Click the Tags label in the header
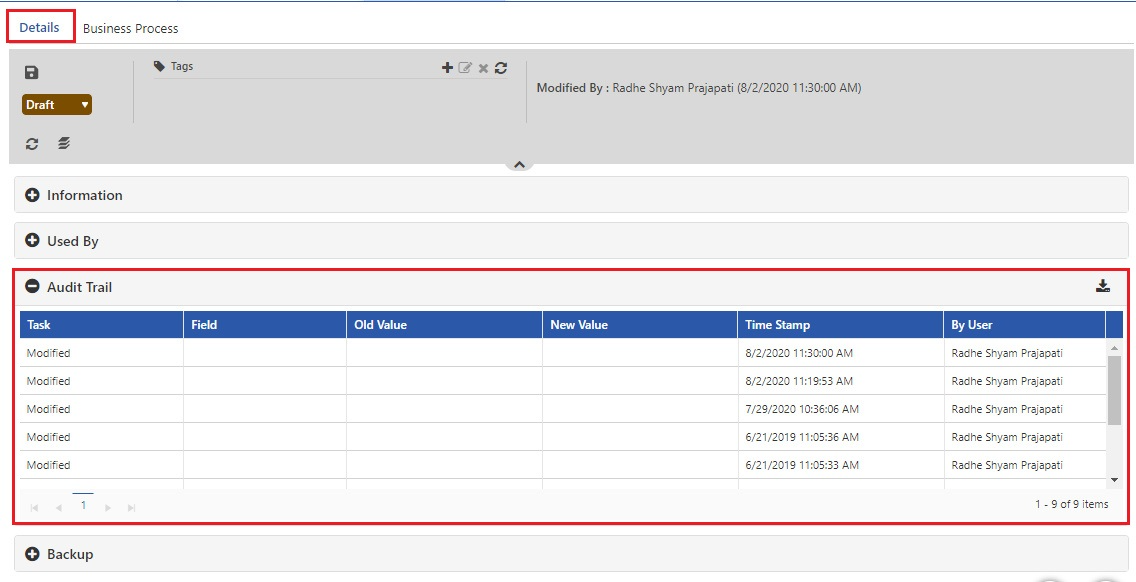This screenshot has width=1136, height=582. (182, 66)
